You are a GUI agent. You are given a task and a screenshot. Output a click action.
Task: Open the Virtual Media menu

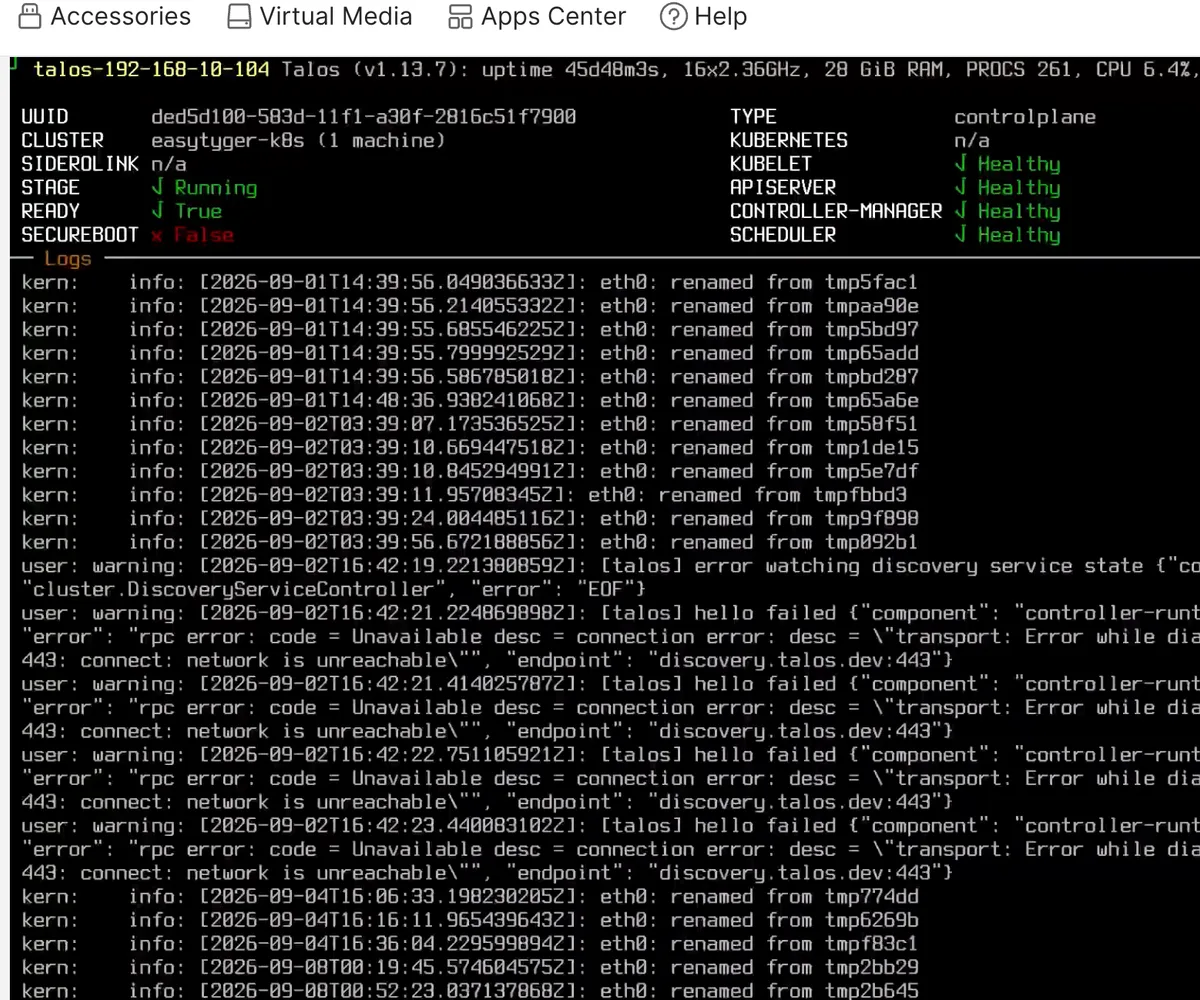[320, 16]
